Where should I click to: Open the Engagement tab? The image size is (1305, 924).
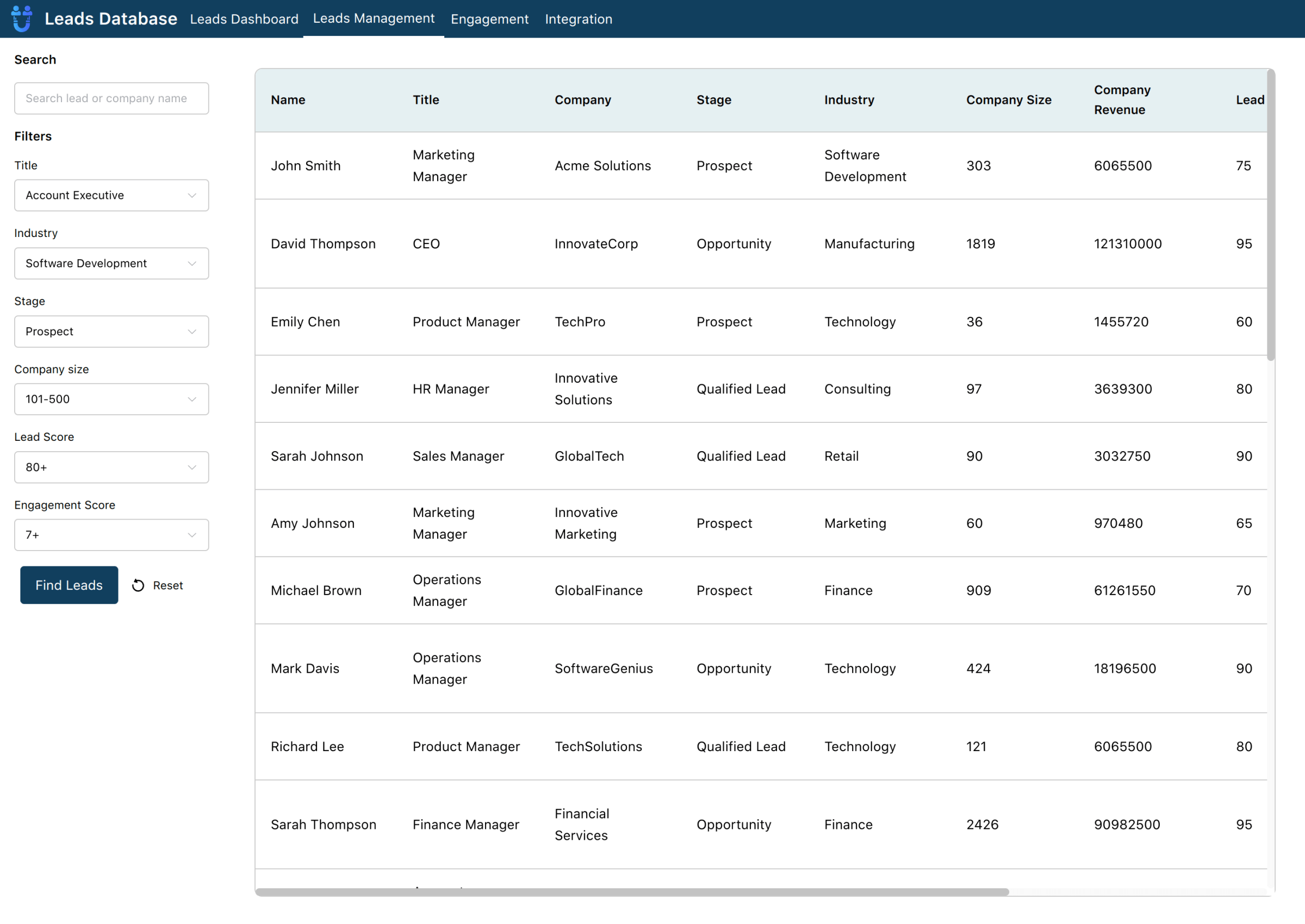(x=489, y=19)
